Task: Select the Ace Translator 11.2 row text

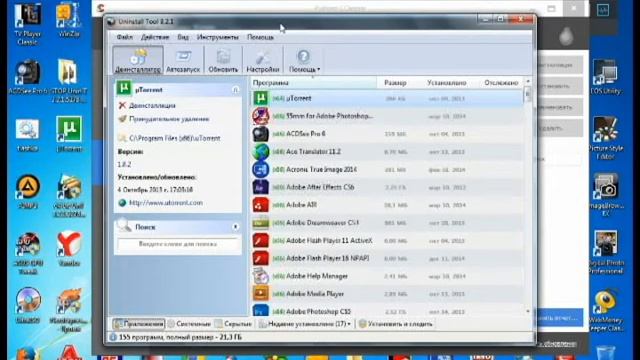Action: 313,152
